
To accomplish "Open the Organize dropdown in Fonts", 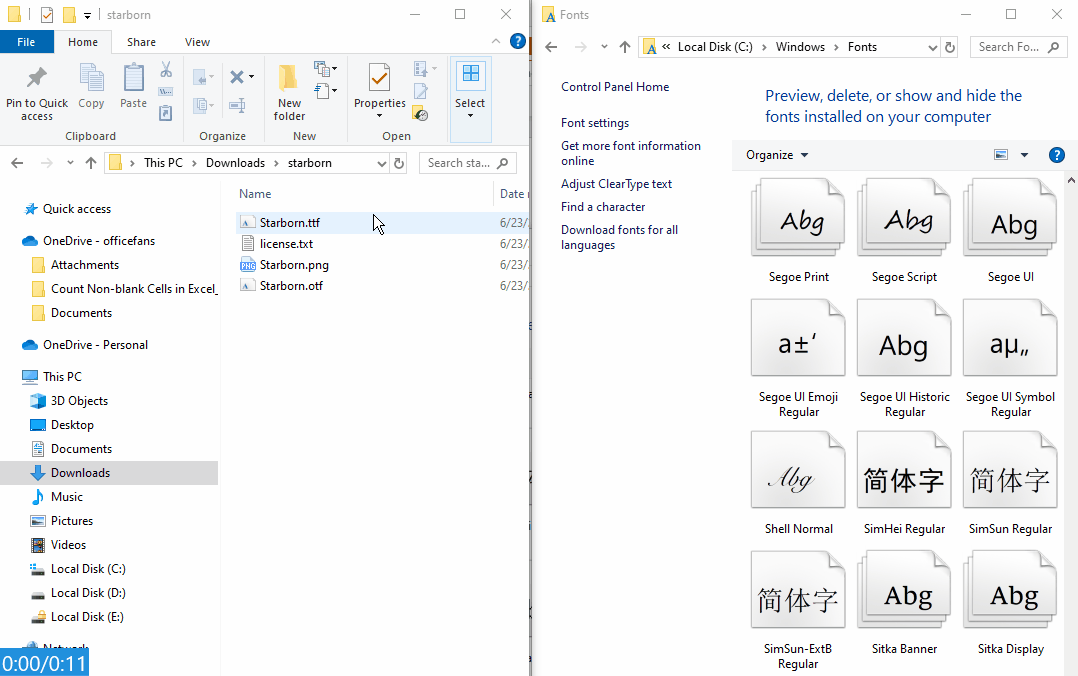I will coord(777,155).
